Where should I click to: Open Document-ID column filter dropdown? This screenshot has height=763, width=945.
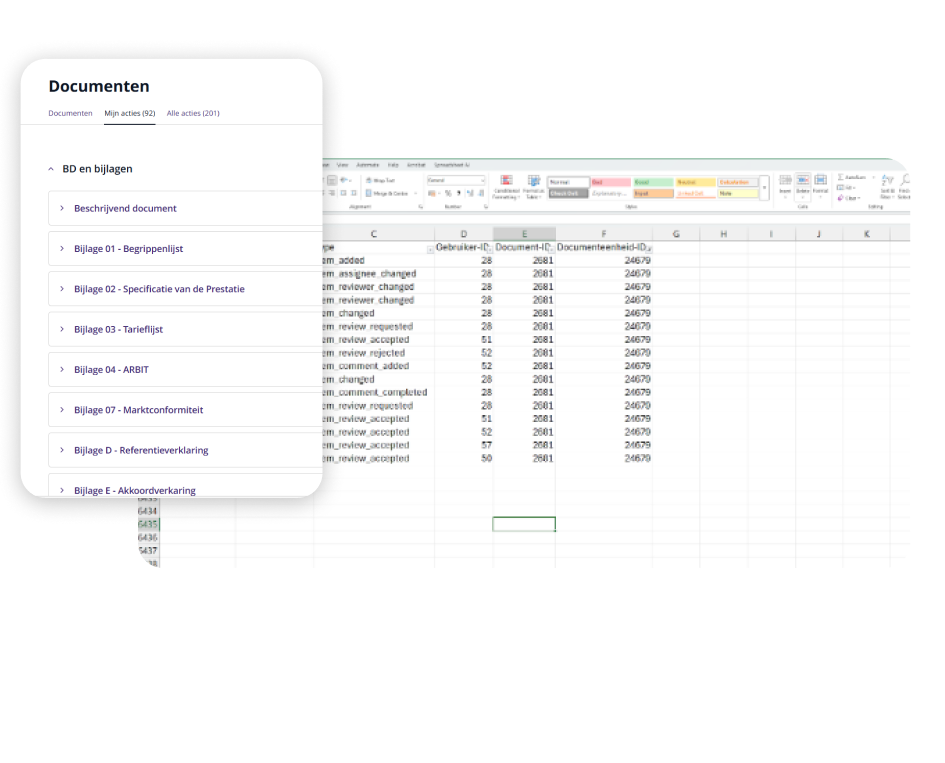[551, 249]
